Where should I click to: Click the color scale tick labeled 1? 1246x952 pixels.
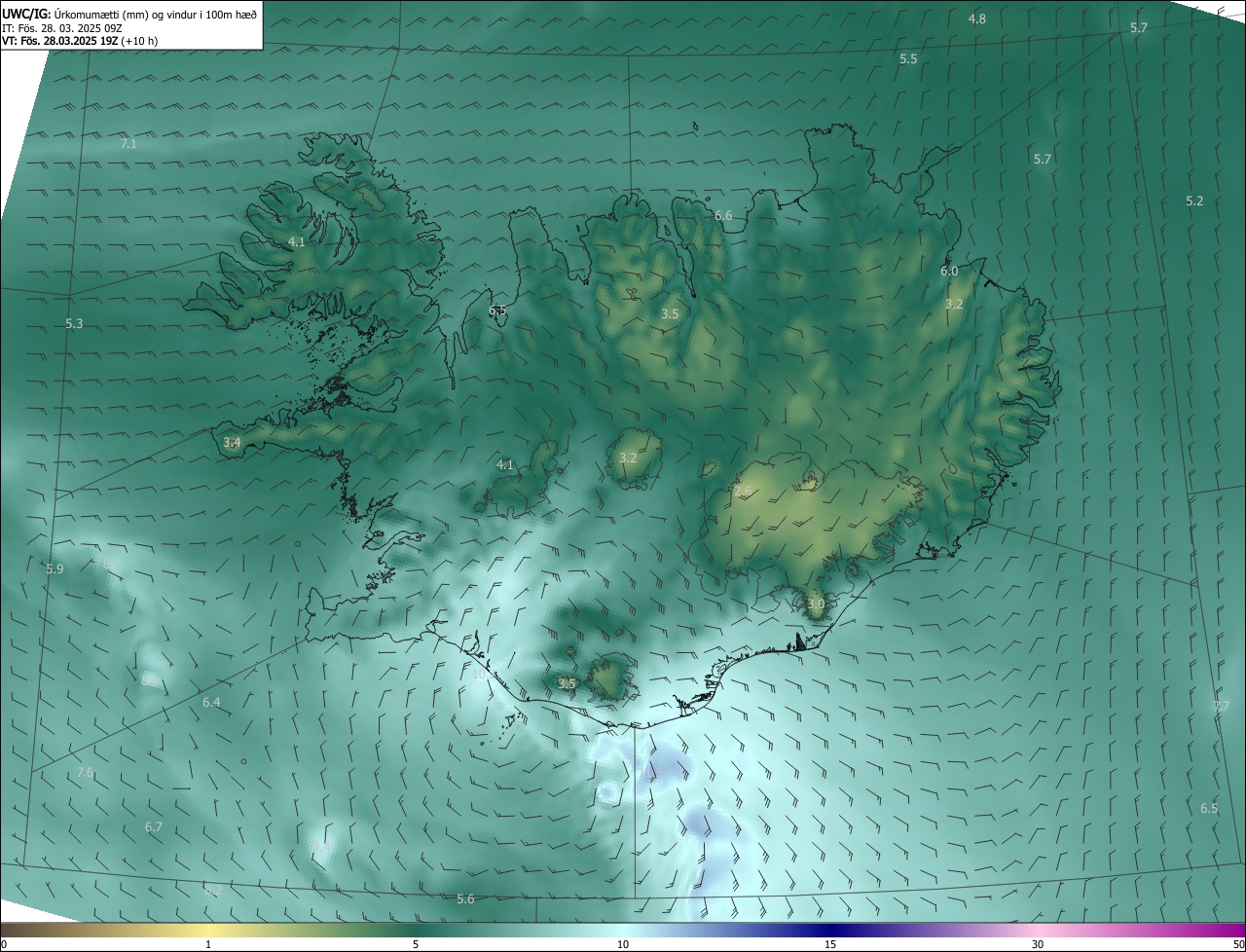pyautogui.click(x=208, y=944)
